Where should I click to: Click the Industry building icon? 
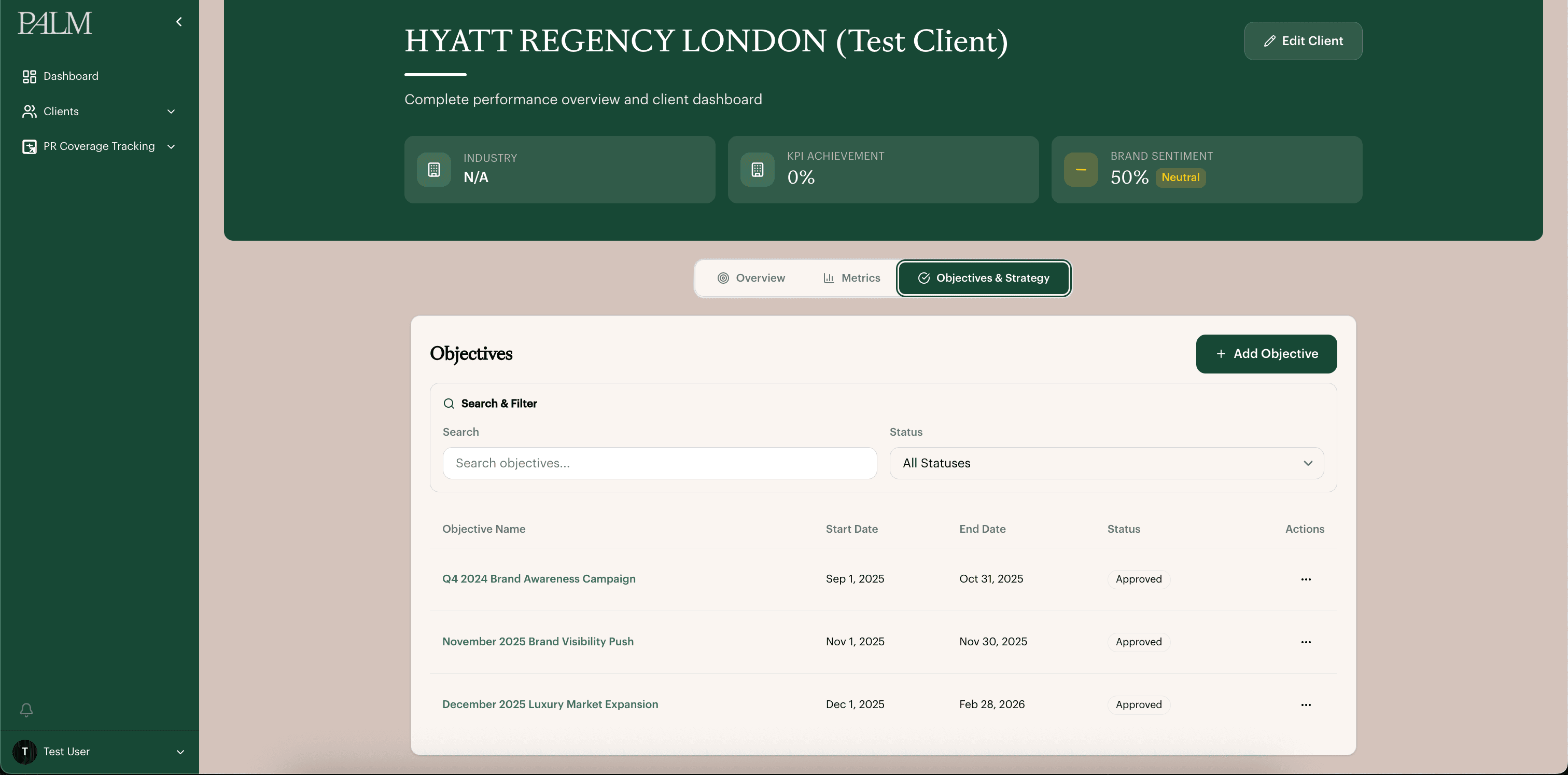[434, 169]
